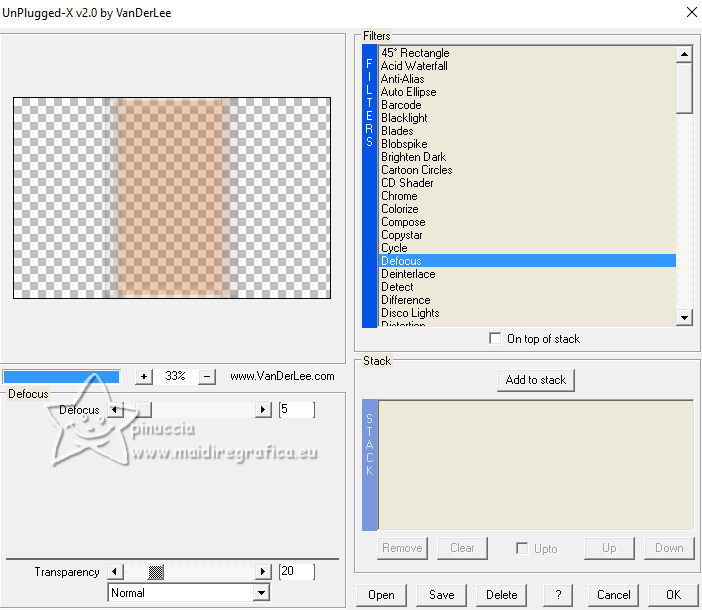Select the Brighten Dark filter
Image resolution: width=702 pixels, height=610 pixels.
527,157
